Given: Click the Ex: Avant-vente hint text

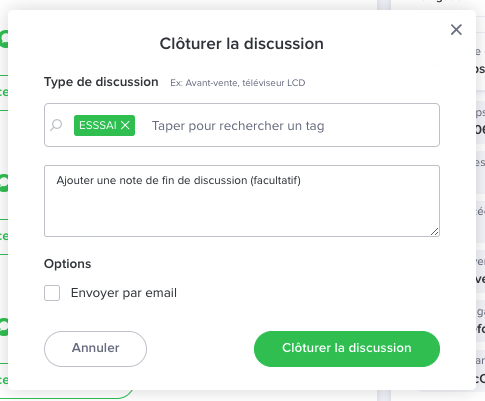Looking at the screenshot, I should tap(238, 83).
